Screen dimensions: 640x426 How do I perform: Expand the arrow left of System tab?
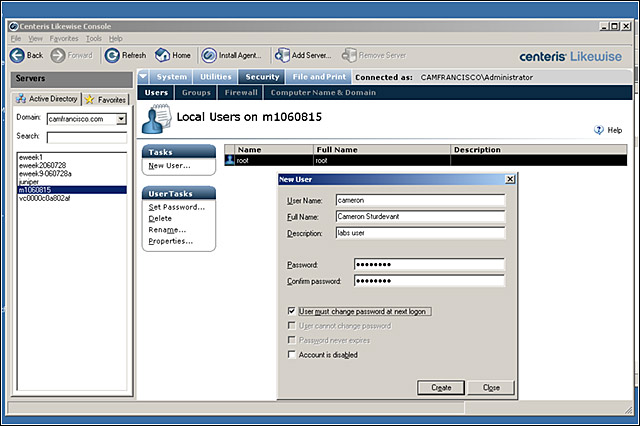pyautogui.click(x=143, y=76)
